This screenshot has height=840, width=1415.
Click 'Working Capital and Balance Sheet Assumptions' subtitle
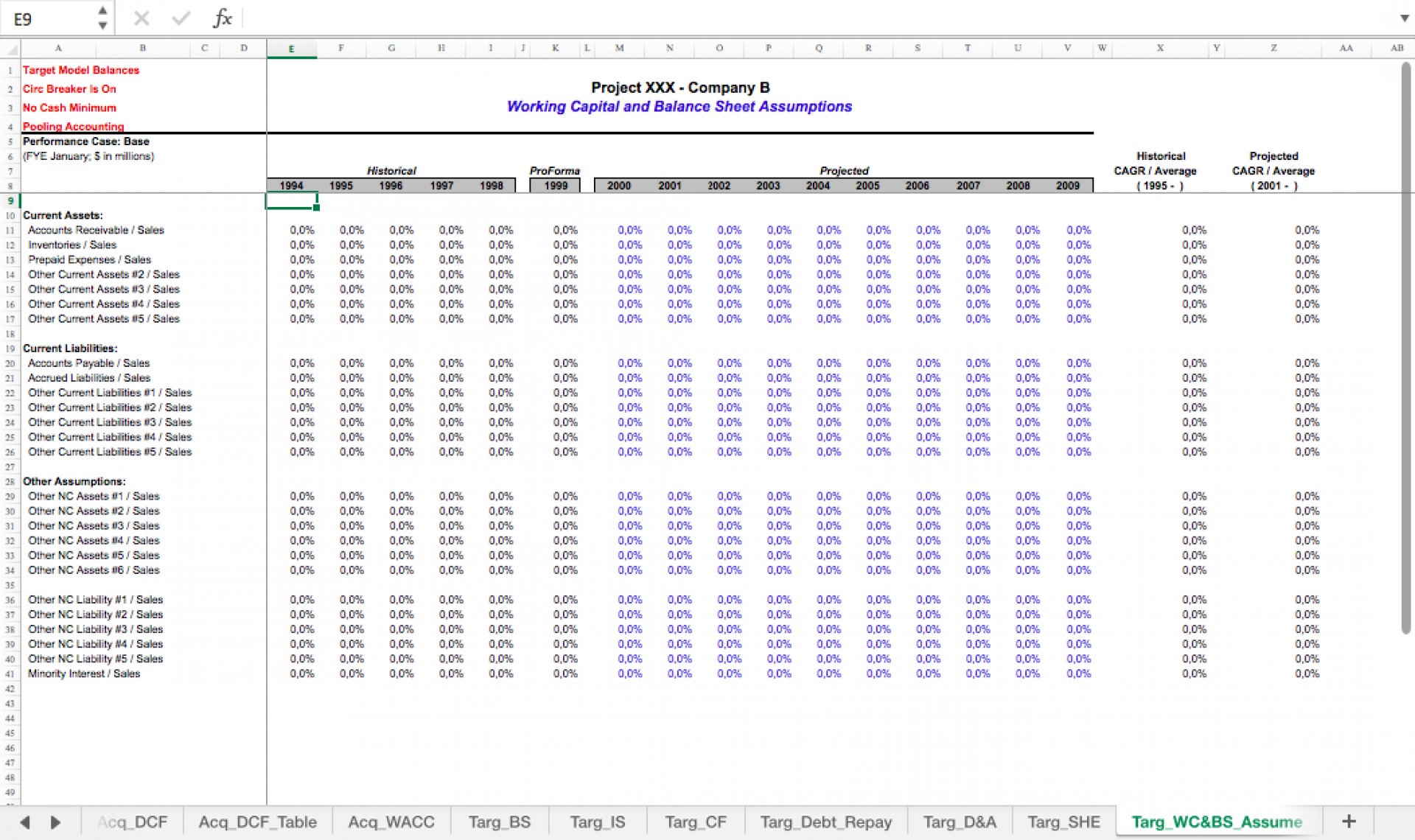coord(679,107)
